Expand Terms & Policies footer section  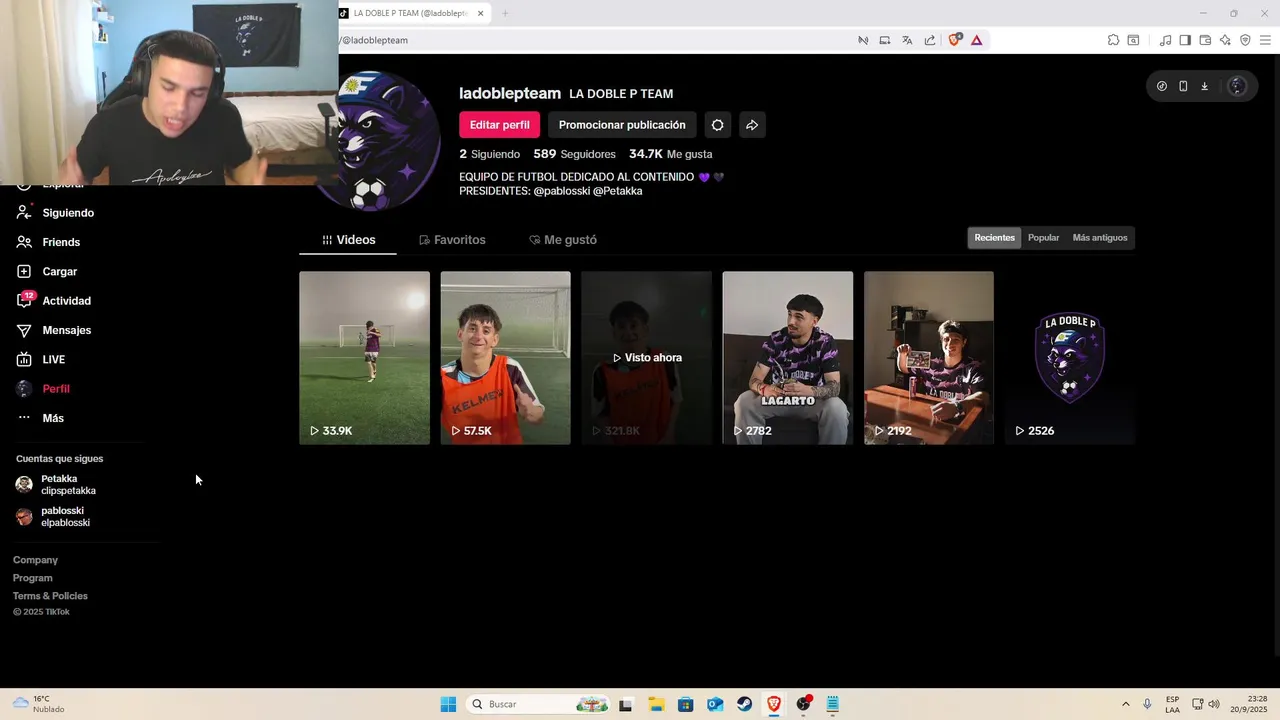click(x=51, y=596)
